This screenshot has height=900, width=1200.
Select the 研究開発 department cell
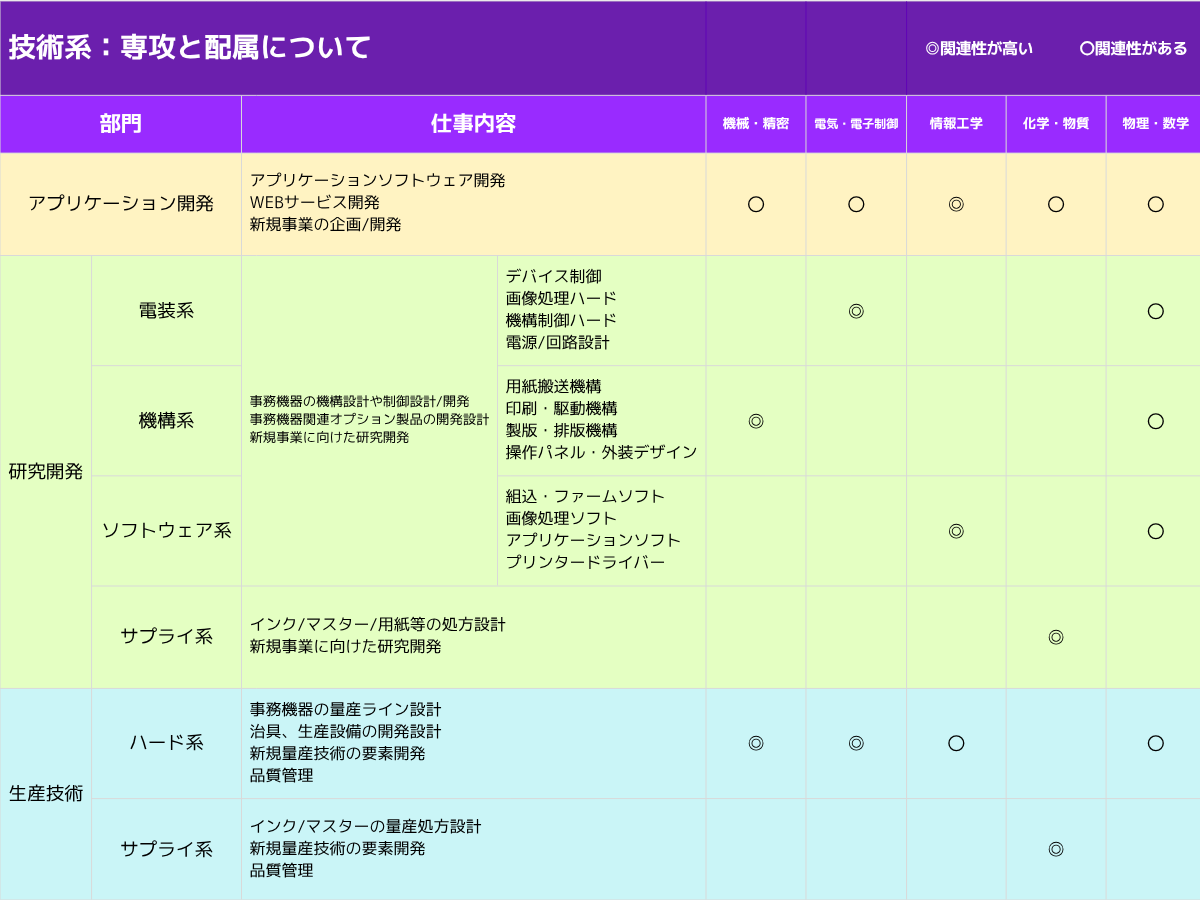(x=46, y=471)
